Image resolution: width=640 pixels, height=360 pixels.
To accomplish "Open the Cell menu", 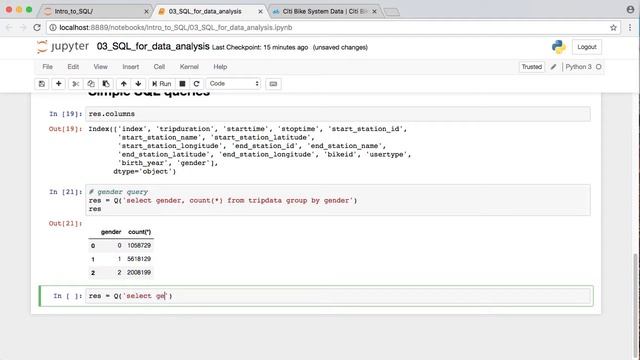I will click(159, 67).
